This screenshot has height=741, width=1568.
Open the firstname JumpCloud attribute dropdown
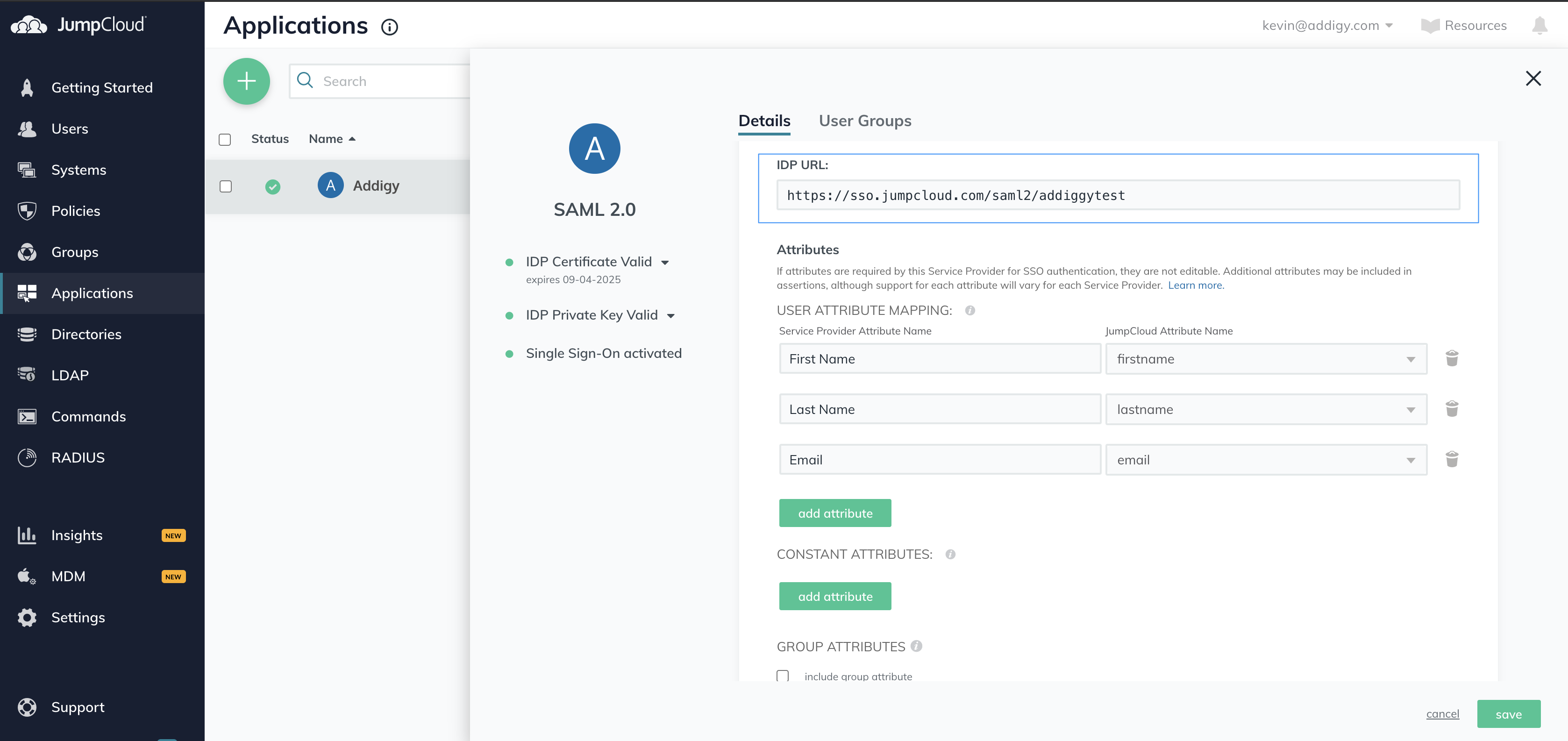click(1411, 359)
